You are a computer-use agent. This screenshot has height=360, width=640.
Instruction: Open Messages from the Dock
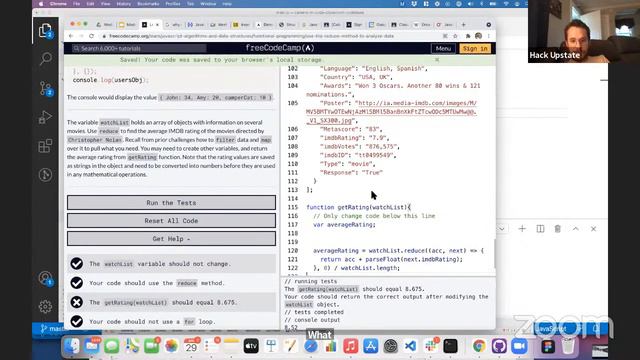(x=111, y=346)
